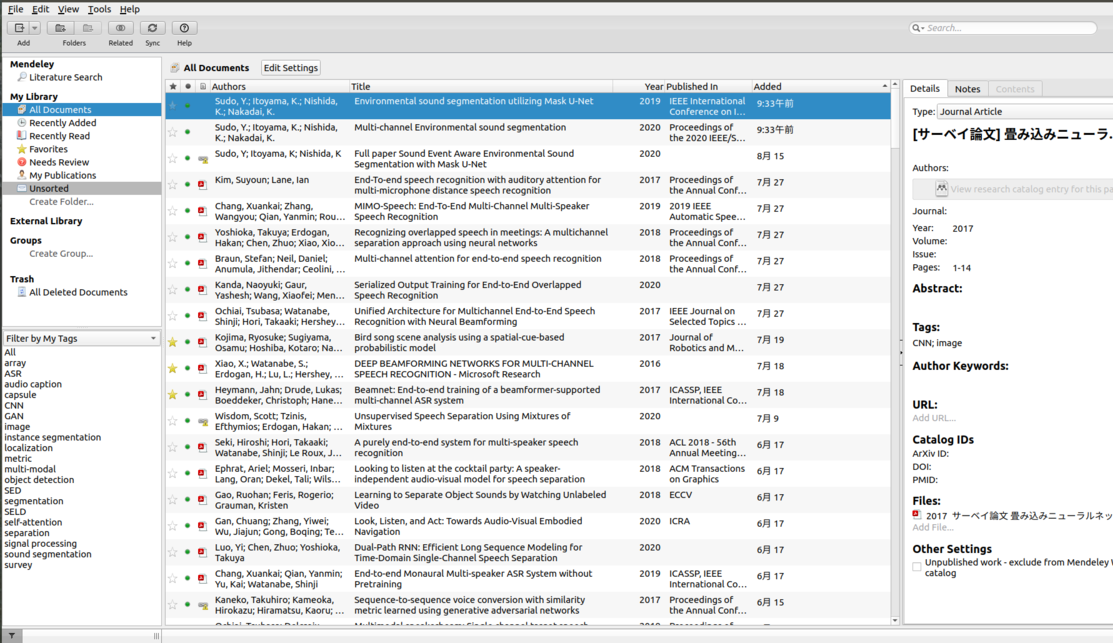The height and width of the screenshot is (643, 1113).
Task: Filter by the survey tag
Action: (x=18, y=565)
